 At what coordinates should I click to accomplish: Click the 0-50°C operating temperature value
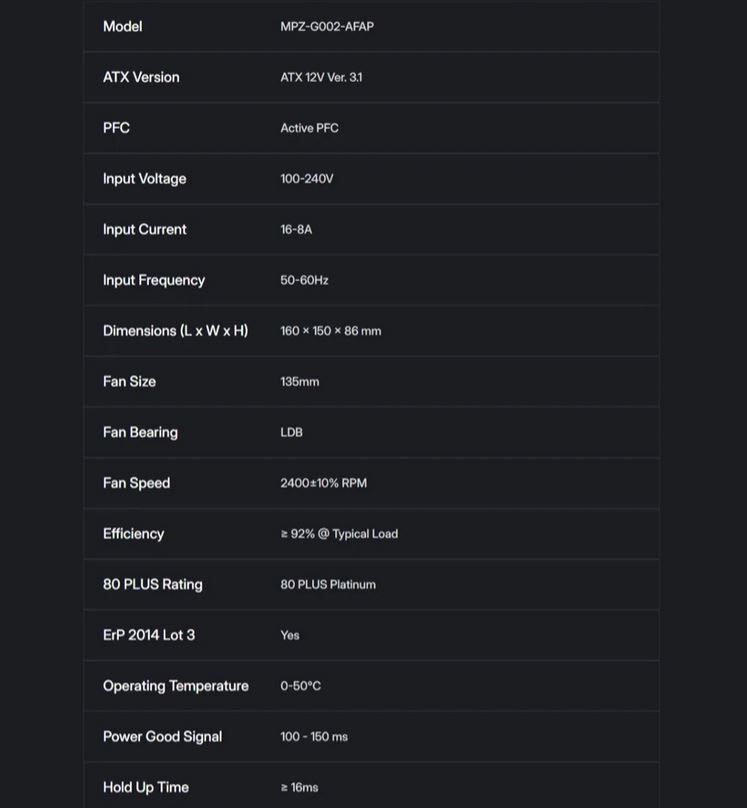tap(300, 686)
